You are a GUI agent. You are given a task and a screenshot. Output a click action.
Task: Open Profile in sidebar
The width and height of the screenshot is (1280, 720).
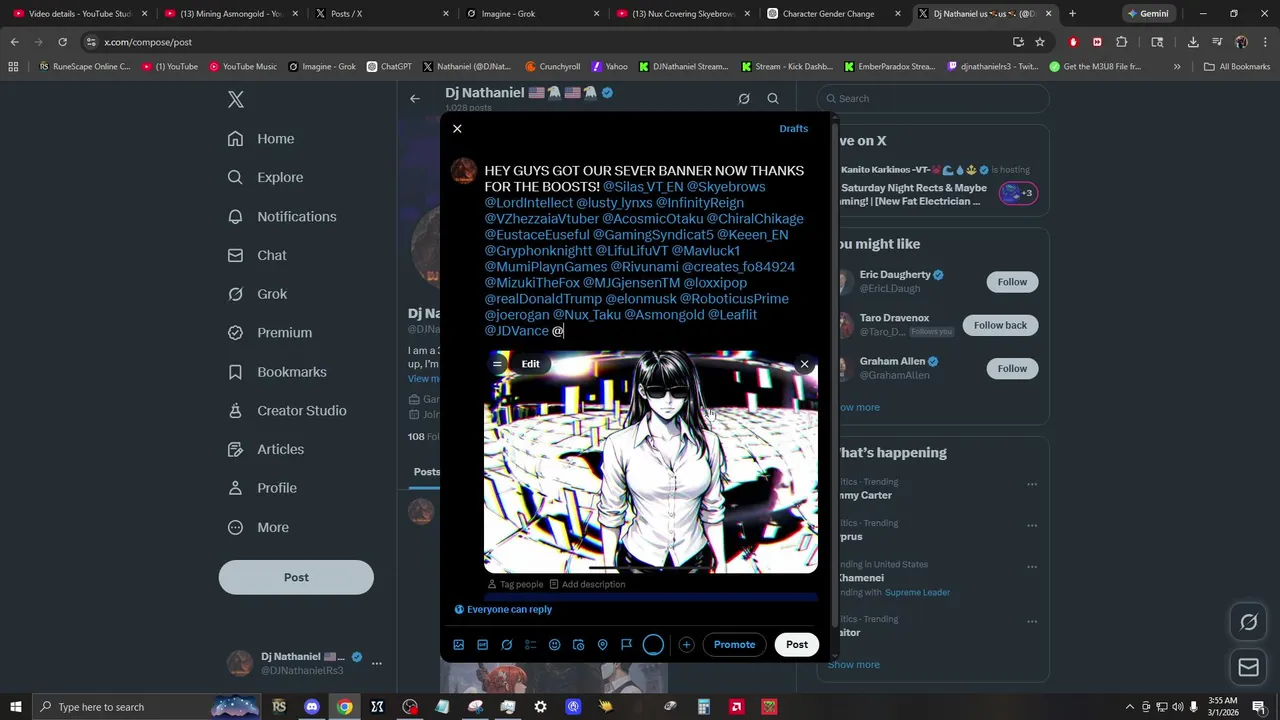click(x=263, y=488)
